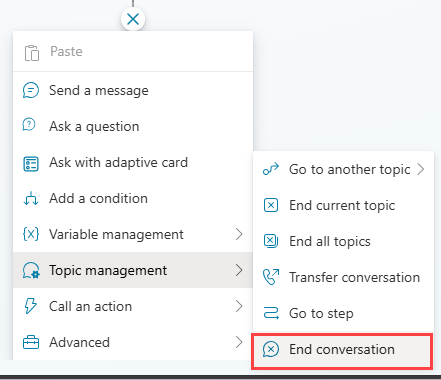Image resolution: width=441 pixels, height=380 pixels.
Task: Click the X close node button
Action: [x=133, y=19]
